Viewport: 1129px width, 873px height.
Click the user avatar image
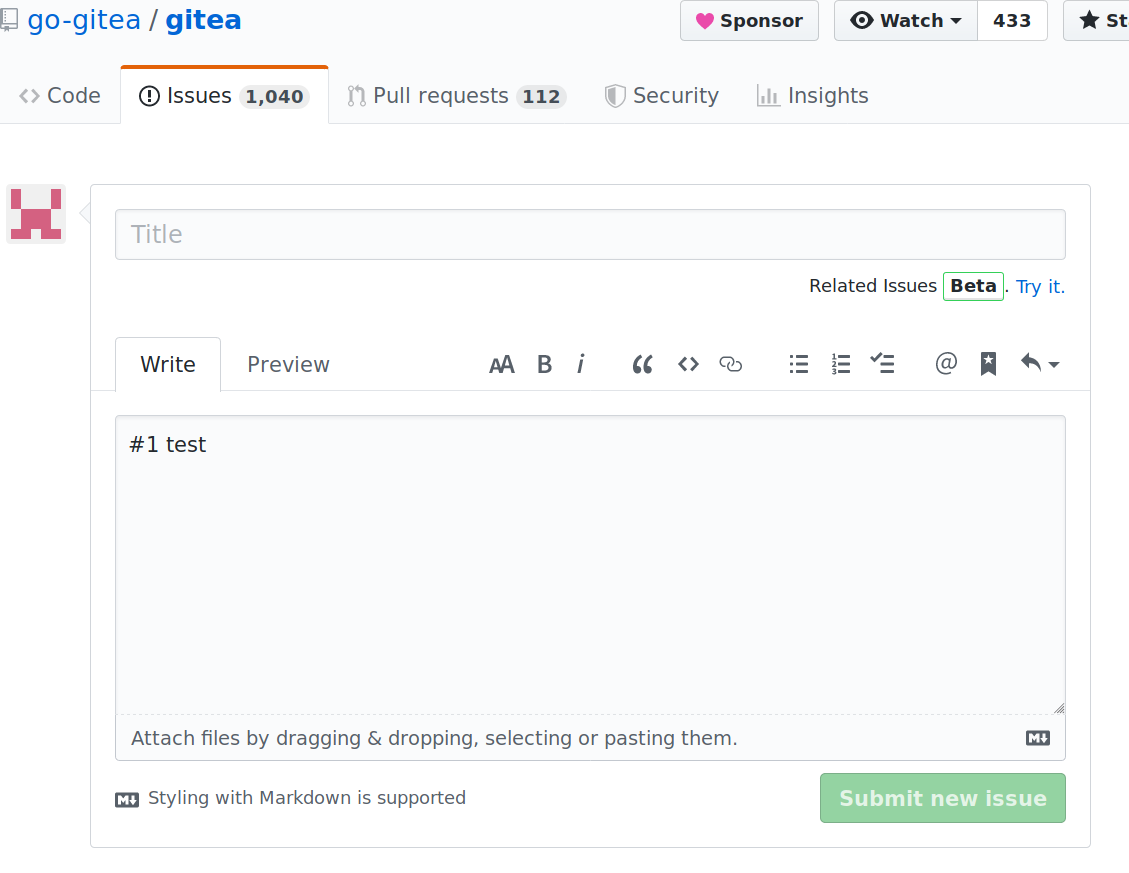pyautogui.click(x=36, y=214)
